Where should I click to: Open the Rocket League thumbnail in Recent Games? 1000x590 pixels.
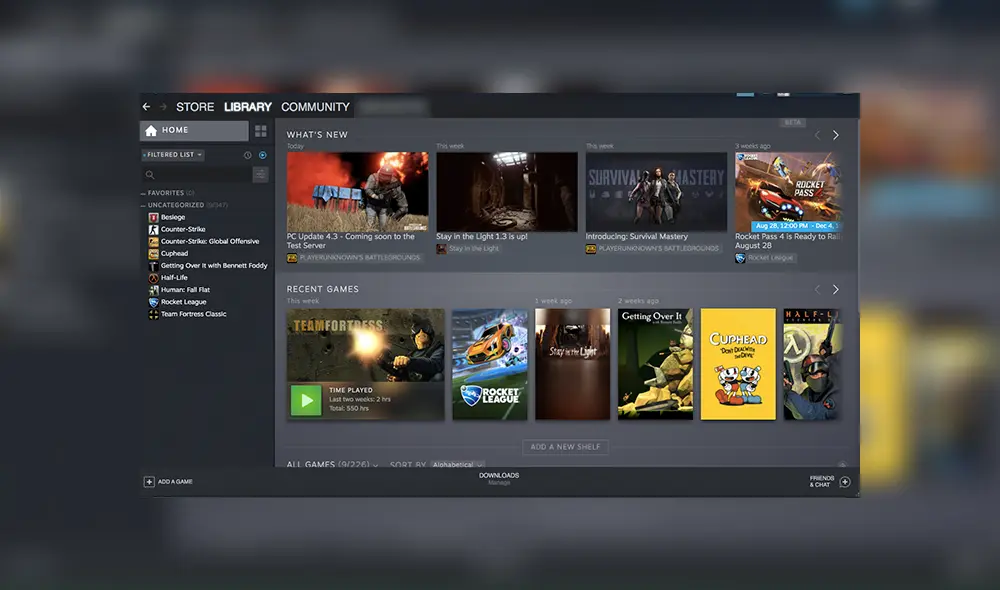tap(489, 363)
